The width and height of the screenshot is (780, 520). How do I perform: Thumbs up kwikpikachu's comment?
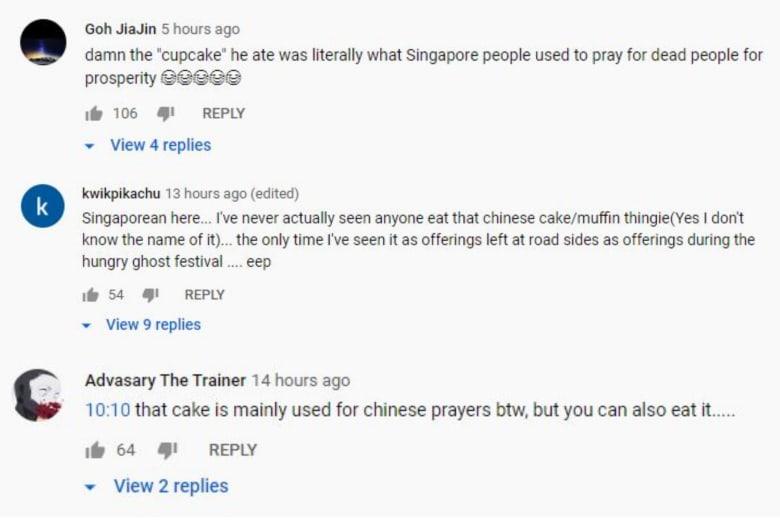91,295
